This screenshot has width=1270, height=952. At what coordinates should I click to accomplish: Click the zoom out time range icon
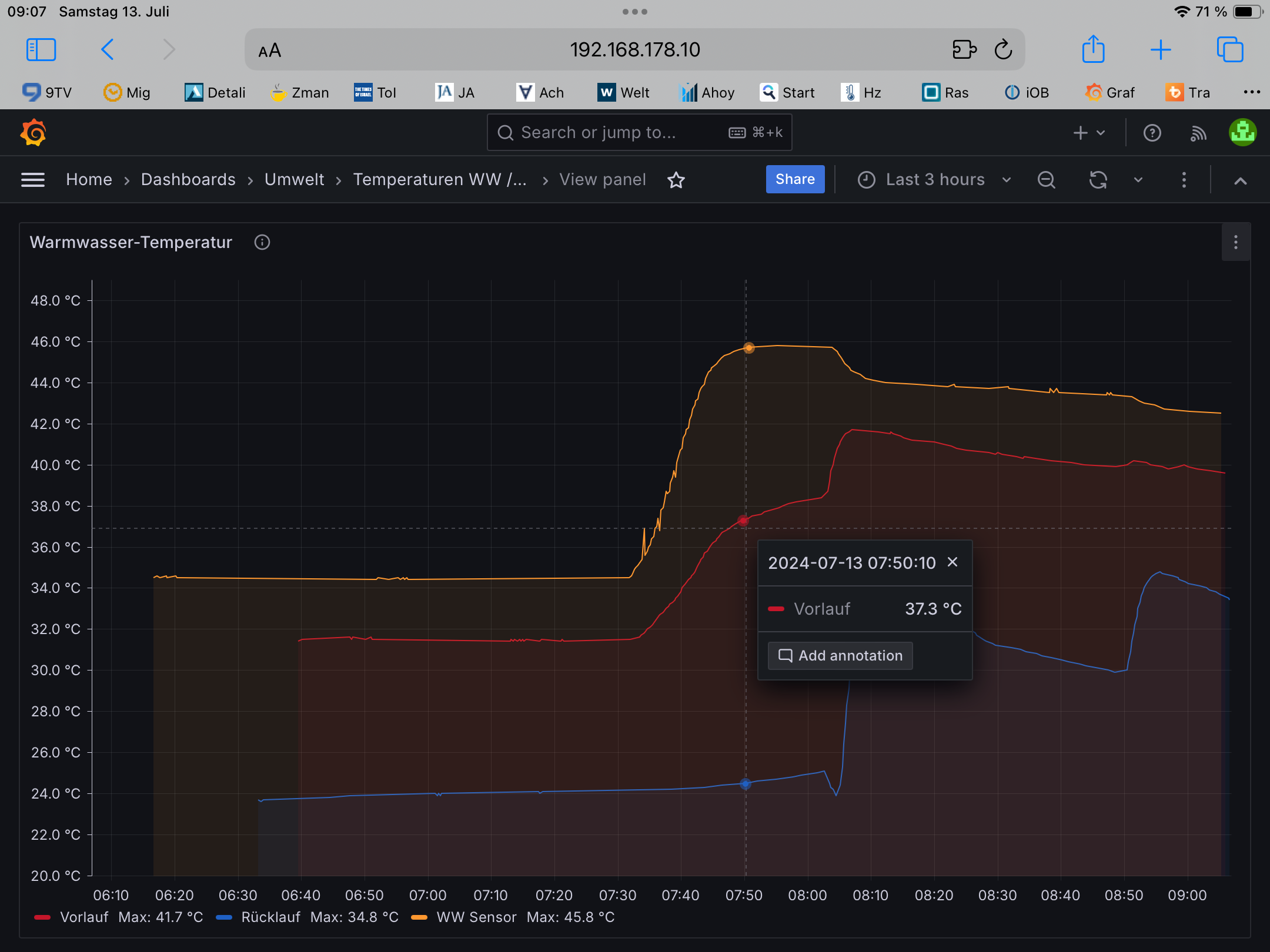(x=1046, y=180)
